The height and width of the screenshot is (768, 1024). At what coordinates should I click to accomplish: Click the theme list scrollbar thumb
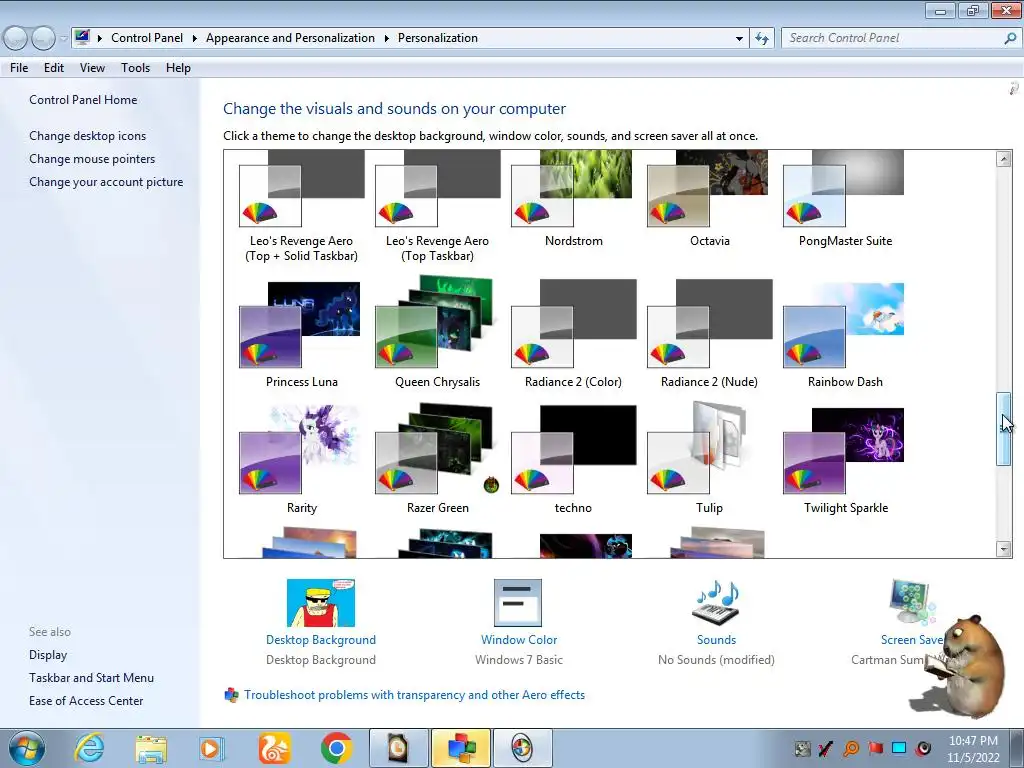tap(1004, 429)
